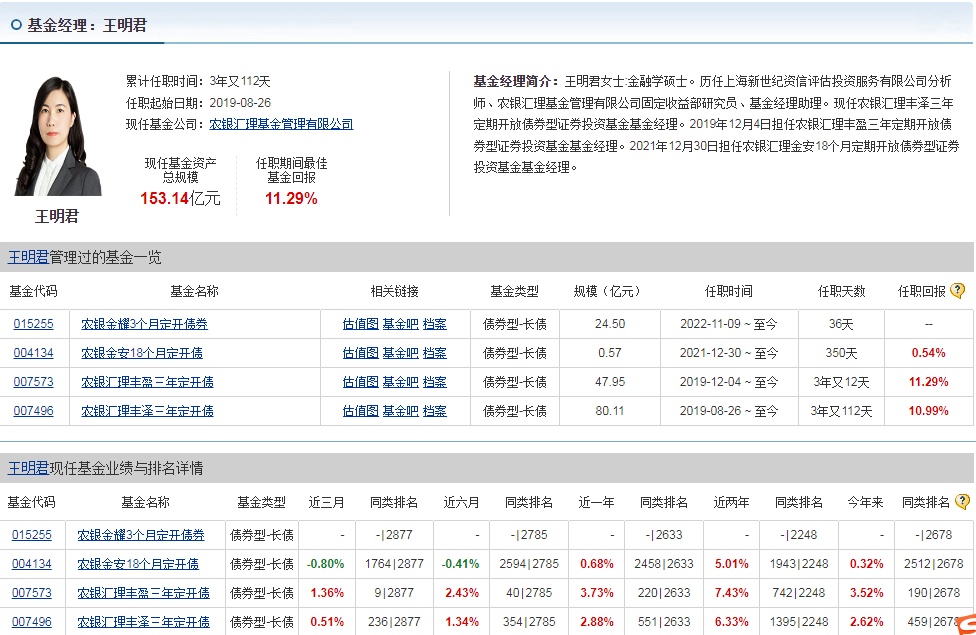Select the 3年又112天 cumulative tenure text at top
This screenshot has height=635, width=976.
pyautogui.click(x=240, y=81)
